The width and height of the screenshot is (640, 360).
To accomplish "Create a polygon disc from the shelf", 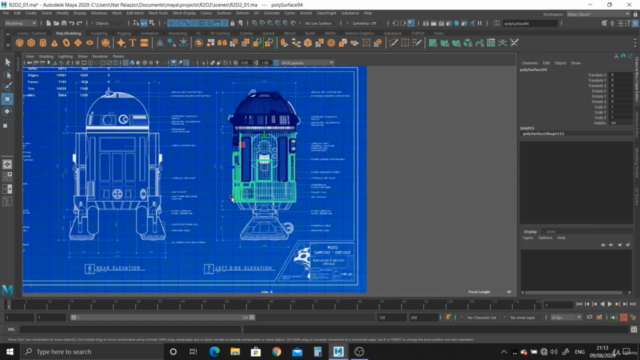I will click(x=89, y=43).
